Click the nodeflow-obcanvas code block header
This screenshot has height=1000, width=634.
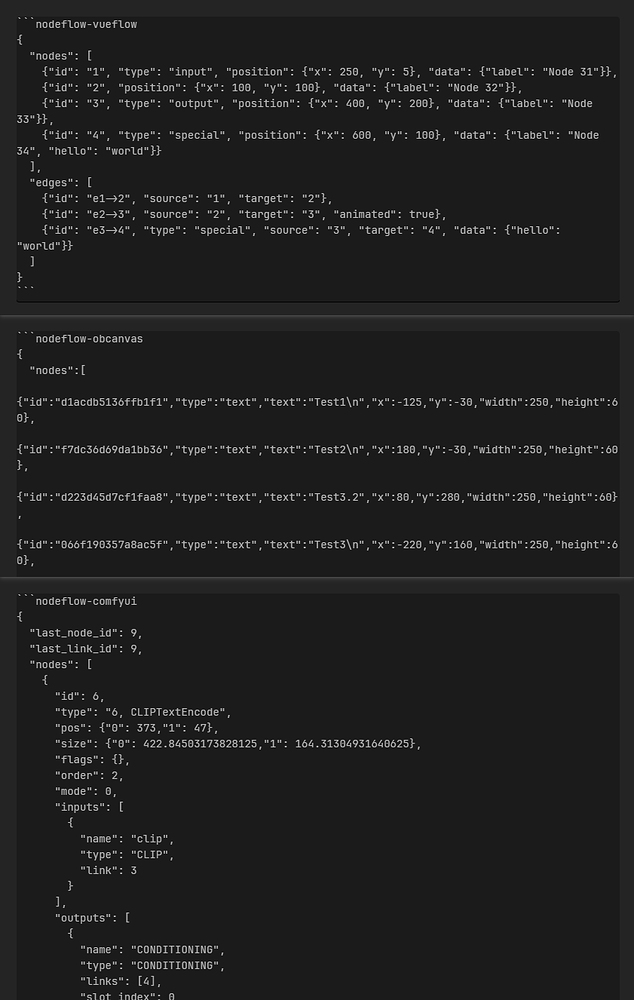[89, 338]
